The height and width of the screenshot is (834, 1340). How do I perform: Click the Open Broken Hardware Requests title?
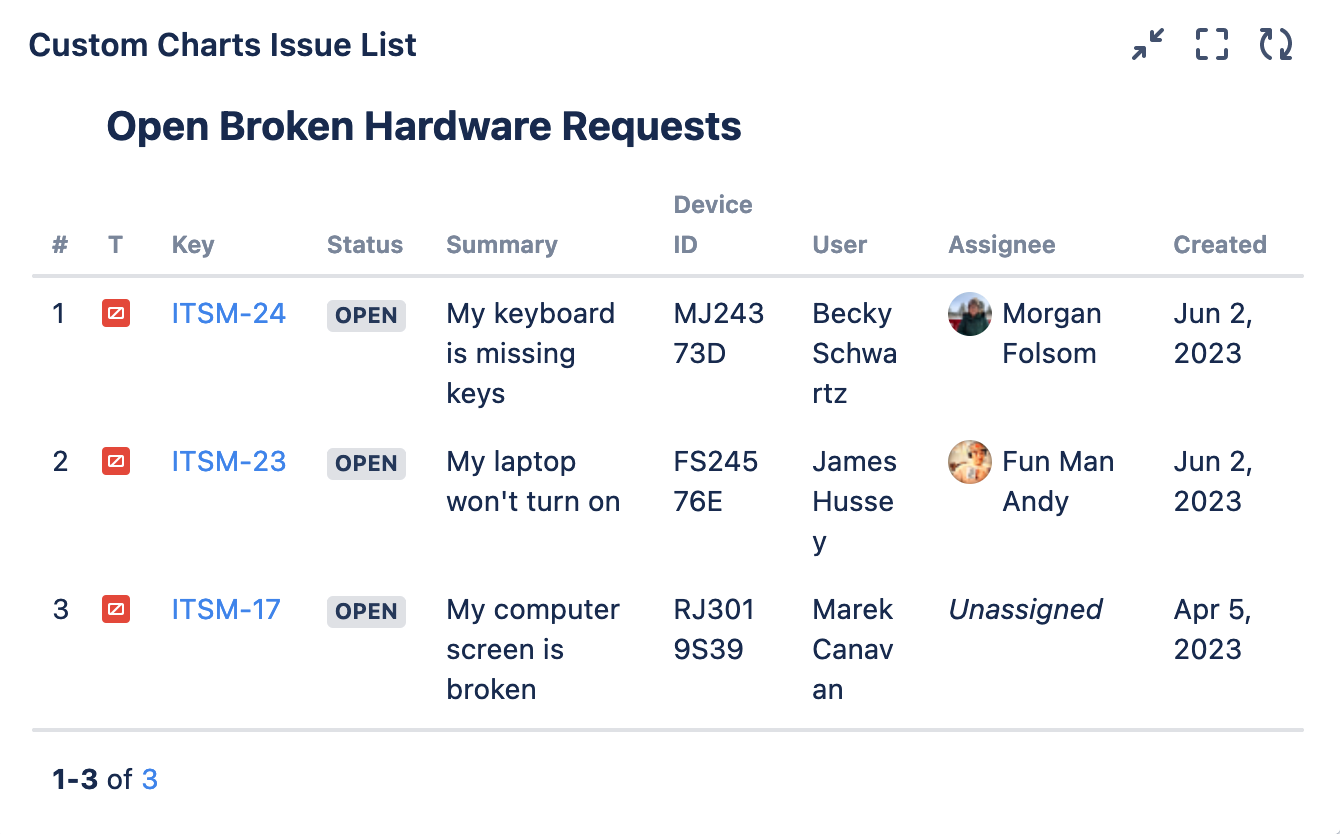click(424, 126)
